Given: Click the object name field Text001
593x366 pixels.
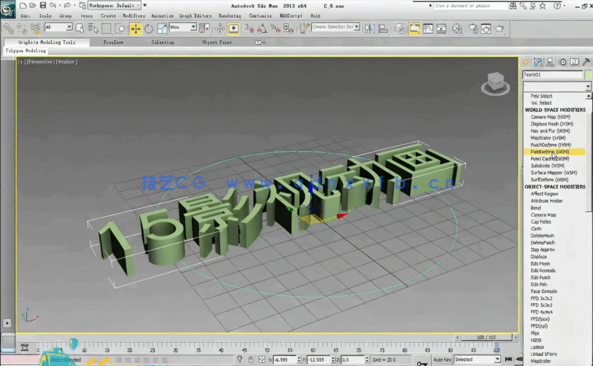Looking at the screenshot, I should pos(553,75).
